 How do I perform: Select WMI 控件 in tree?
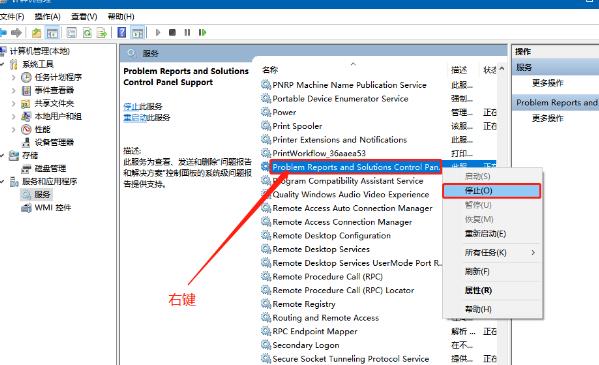(53, 208)
